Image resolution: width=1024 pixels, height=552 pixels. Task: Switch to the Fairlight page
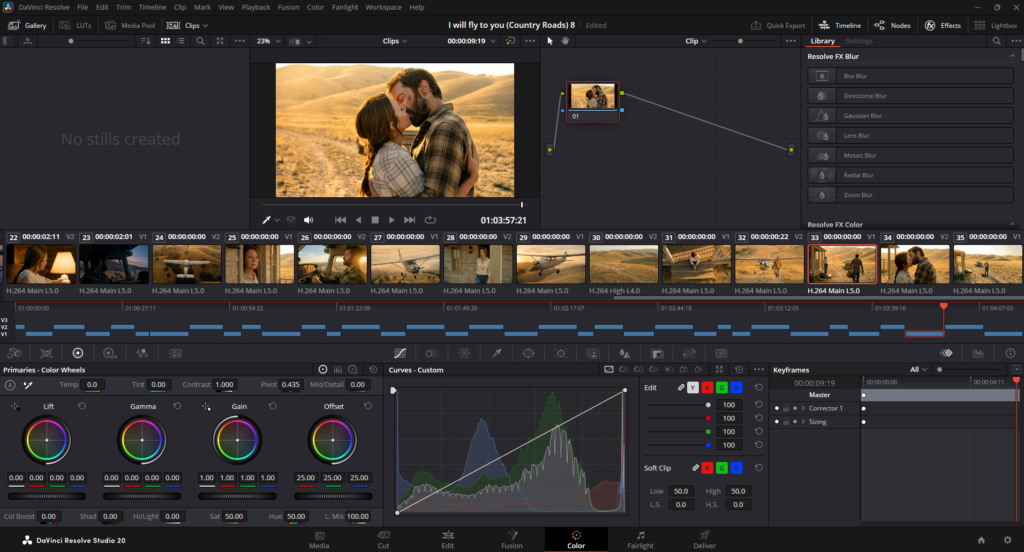(640, 540)
